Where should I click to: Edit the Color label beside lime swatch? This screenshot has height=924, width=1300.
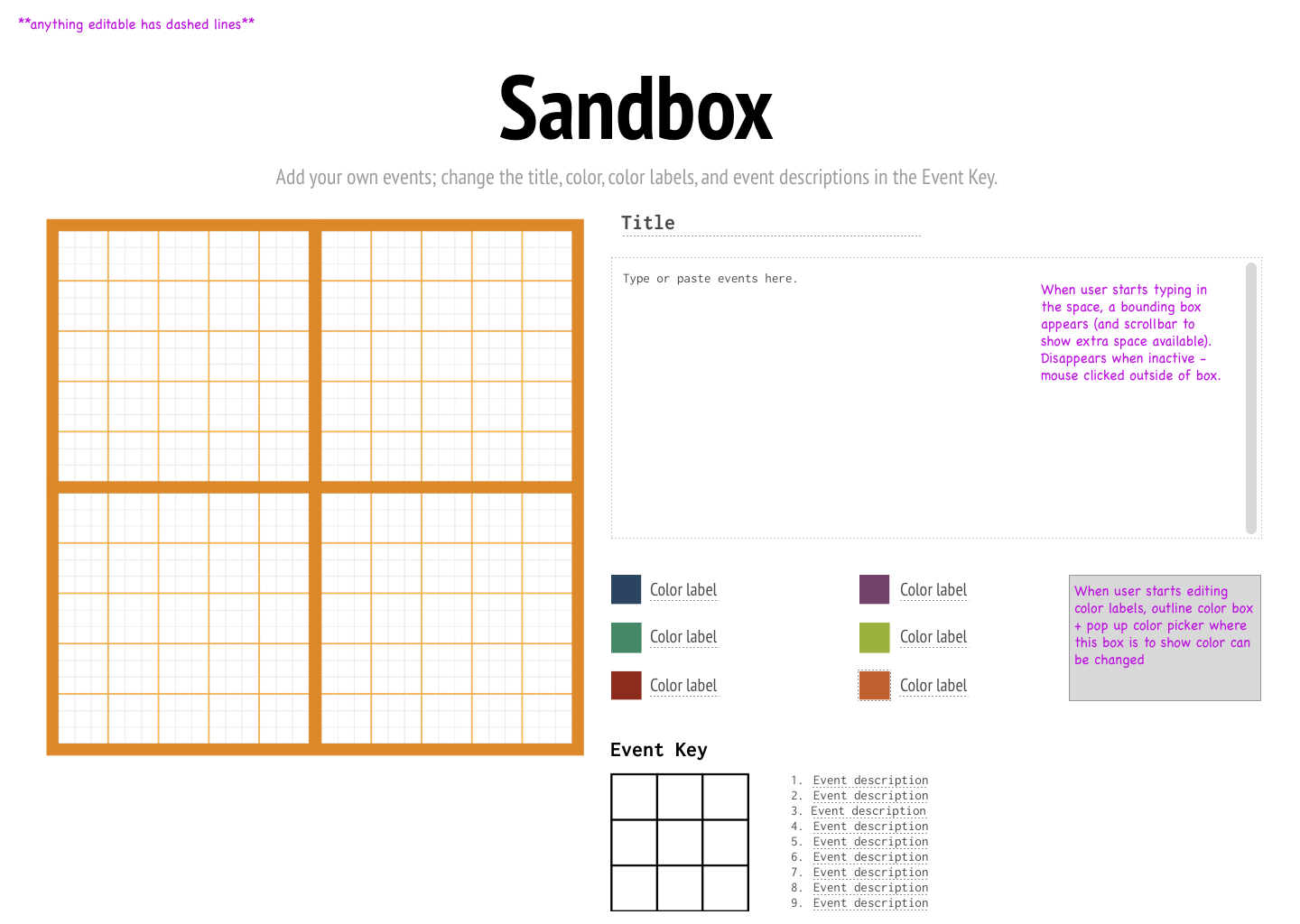[x=933, y=637]
